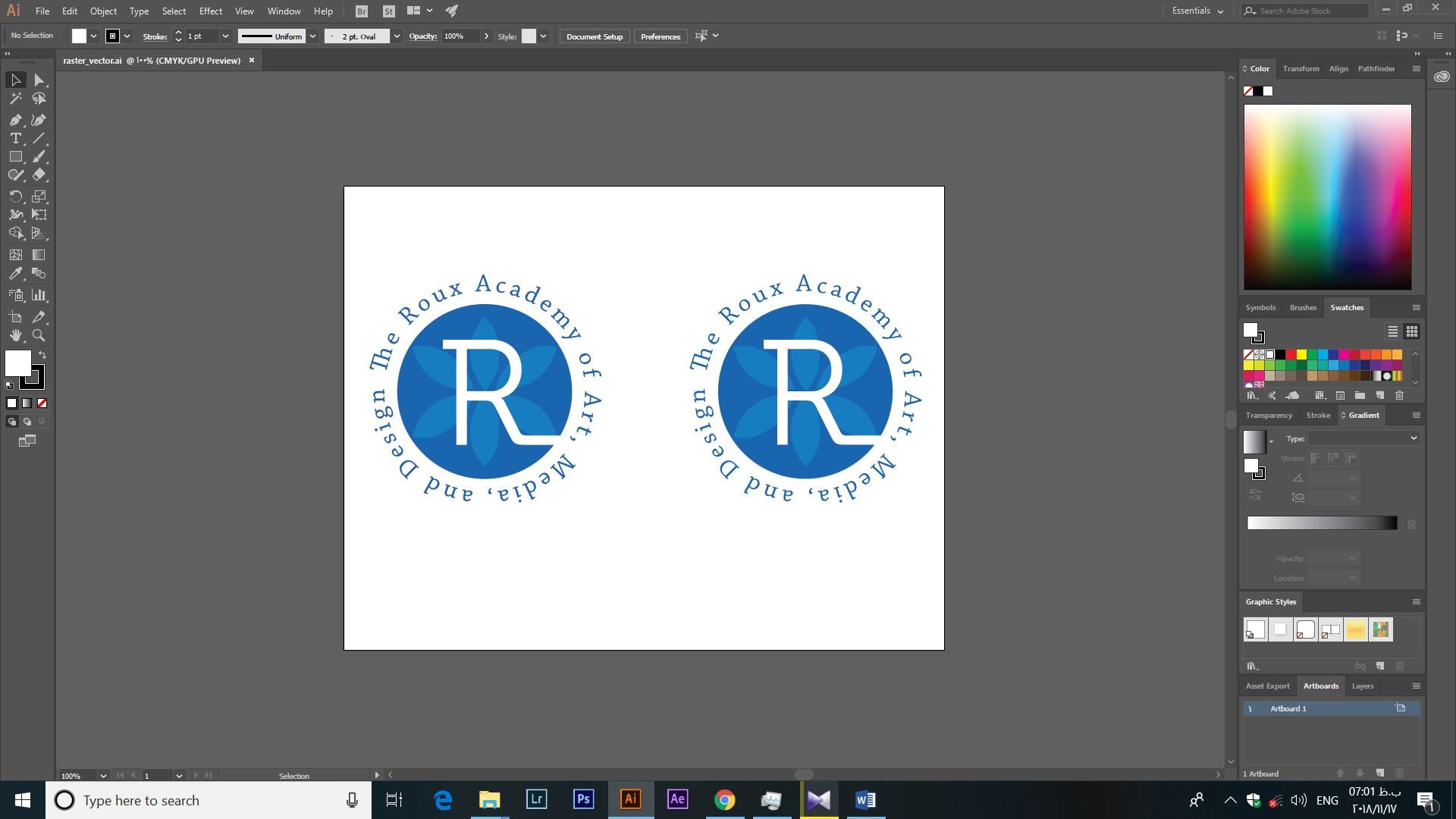
Task: Switch to the Pathfinder tab
Action: point(1376,68)
